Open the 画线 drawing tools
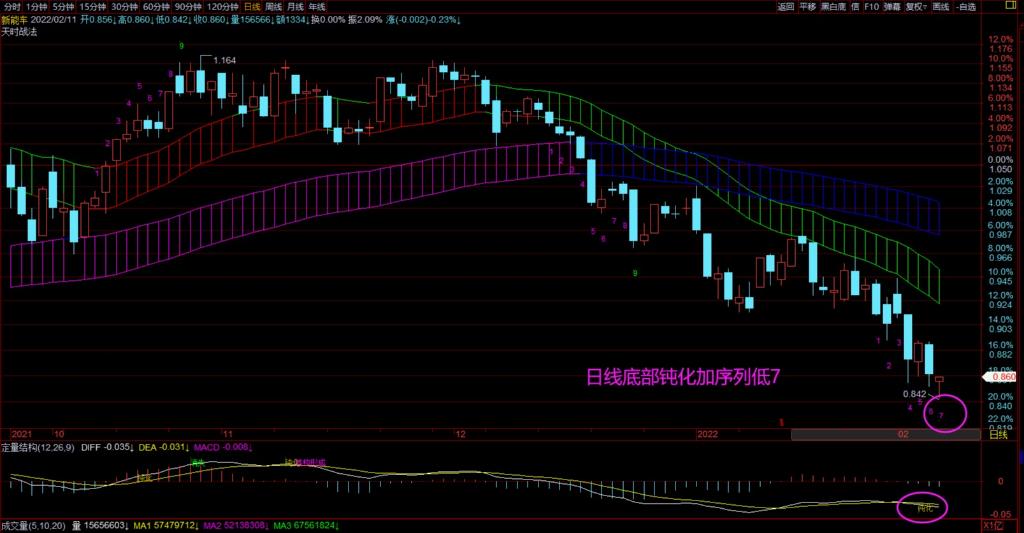The width and height of the screenshot is (1024, 533). point(940,7)
